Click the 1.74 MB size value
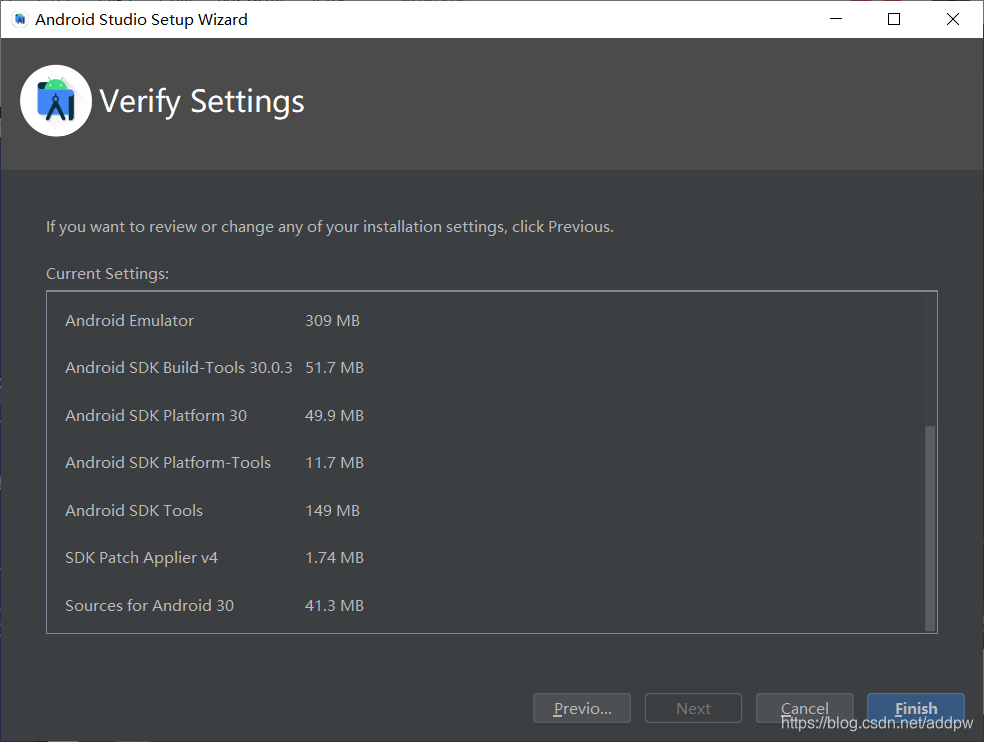Viewport: 984px width, 742px height. point(334,557)
